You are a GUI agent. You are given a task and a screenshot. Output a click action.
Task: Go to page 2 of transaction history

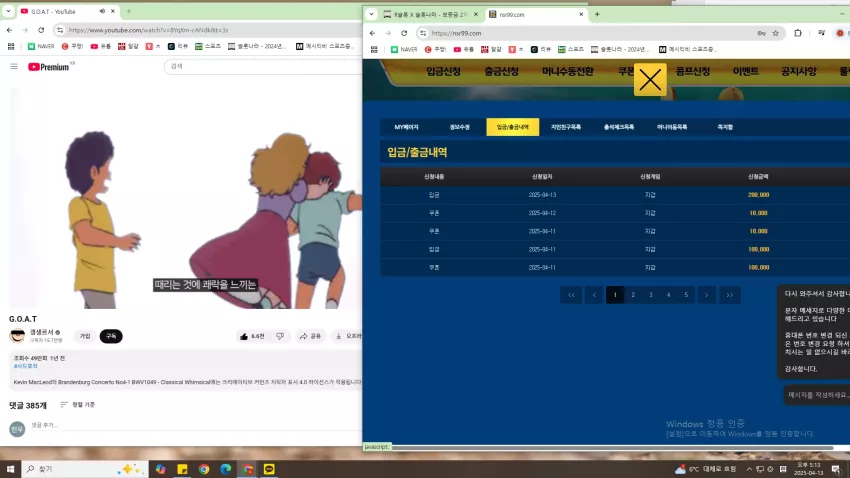[x=633, y=295]
